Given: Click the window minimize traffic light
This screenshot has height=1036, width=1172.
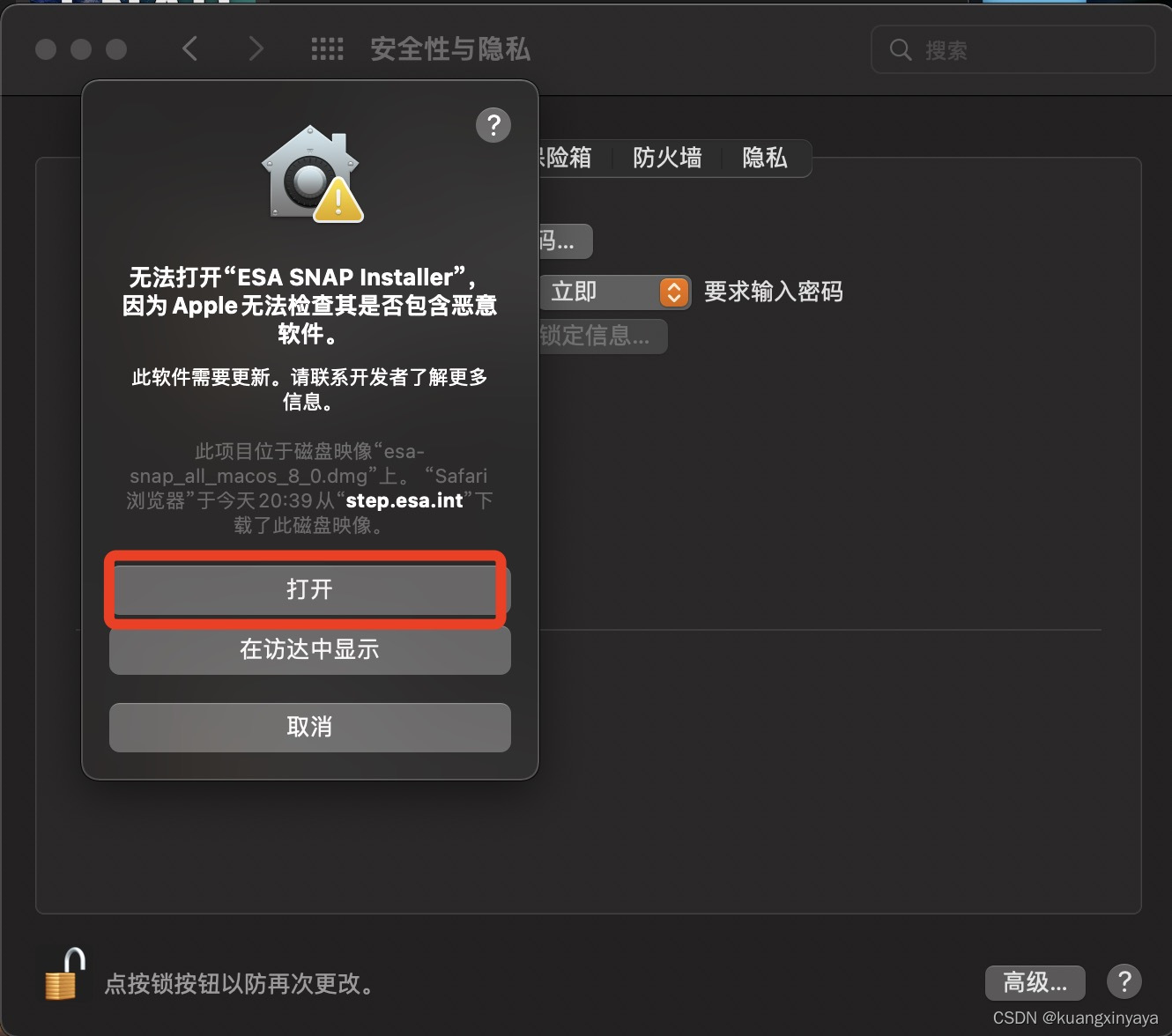Looking at the screenshot, I should pyautogui.click(x=81, y=49).
